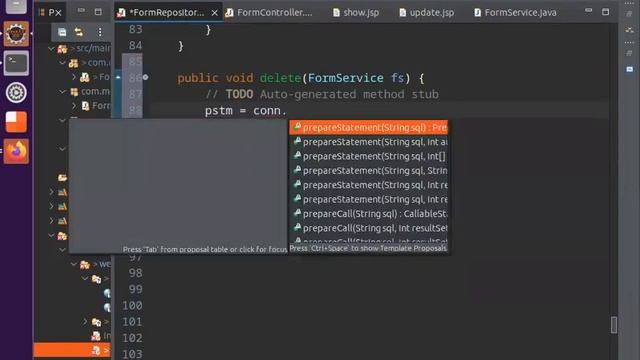Screen dimensions: 640x360
Task: Choose prepareStatement(String sql, Strin... proposal
Action: pyautogui.click(x=369, y=171)
